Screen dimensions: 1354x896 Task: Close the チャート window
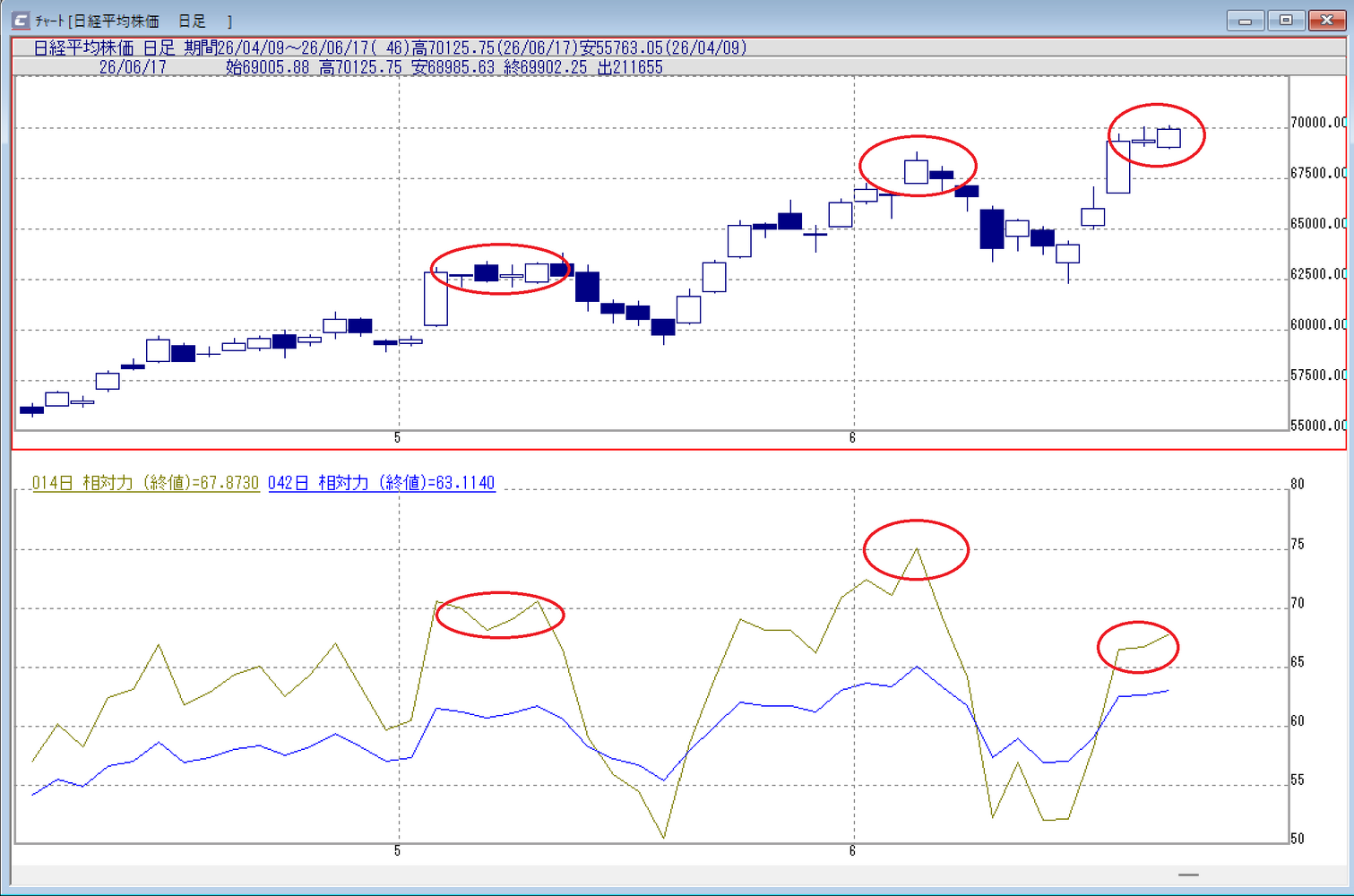[1326, 20]
